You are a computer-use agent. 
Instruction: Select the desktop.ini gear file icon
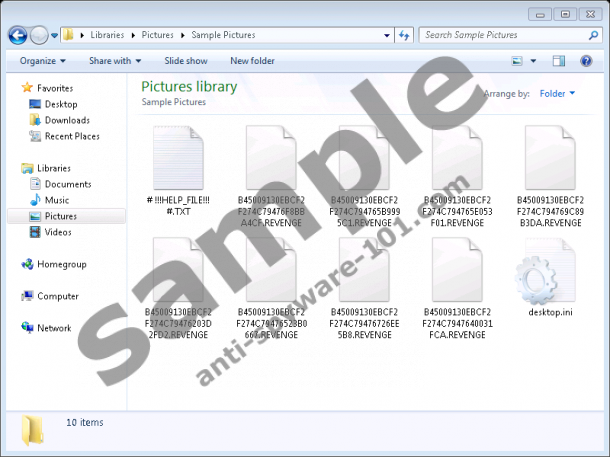[x=541, y=276]
